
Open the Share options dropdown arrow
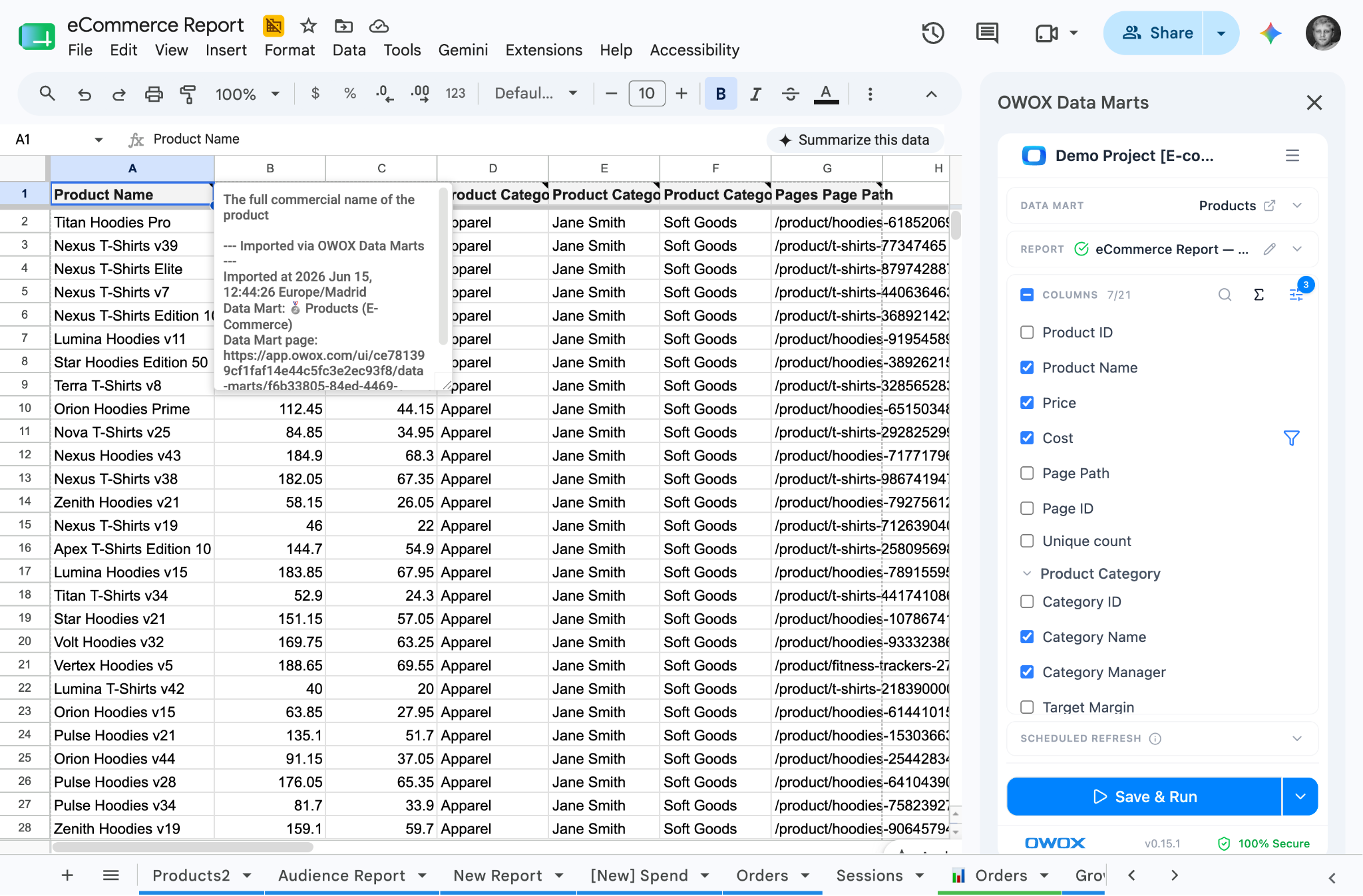pyautogui.click(x=1221, y=33)
